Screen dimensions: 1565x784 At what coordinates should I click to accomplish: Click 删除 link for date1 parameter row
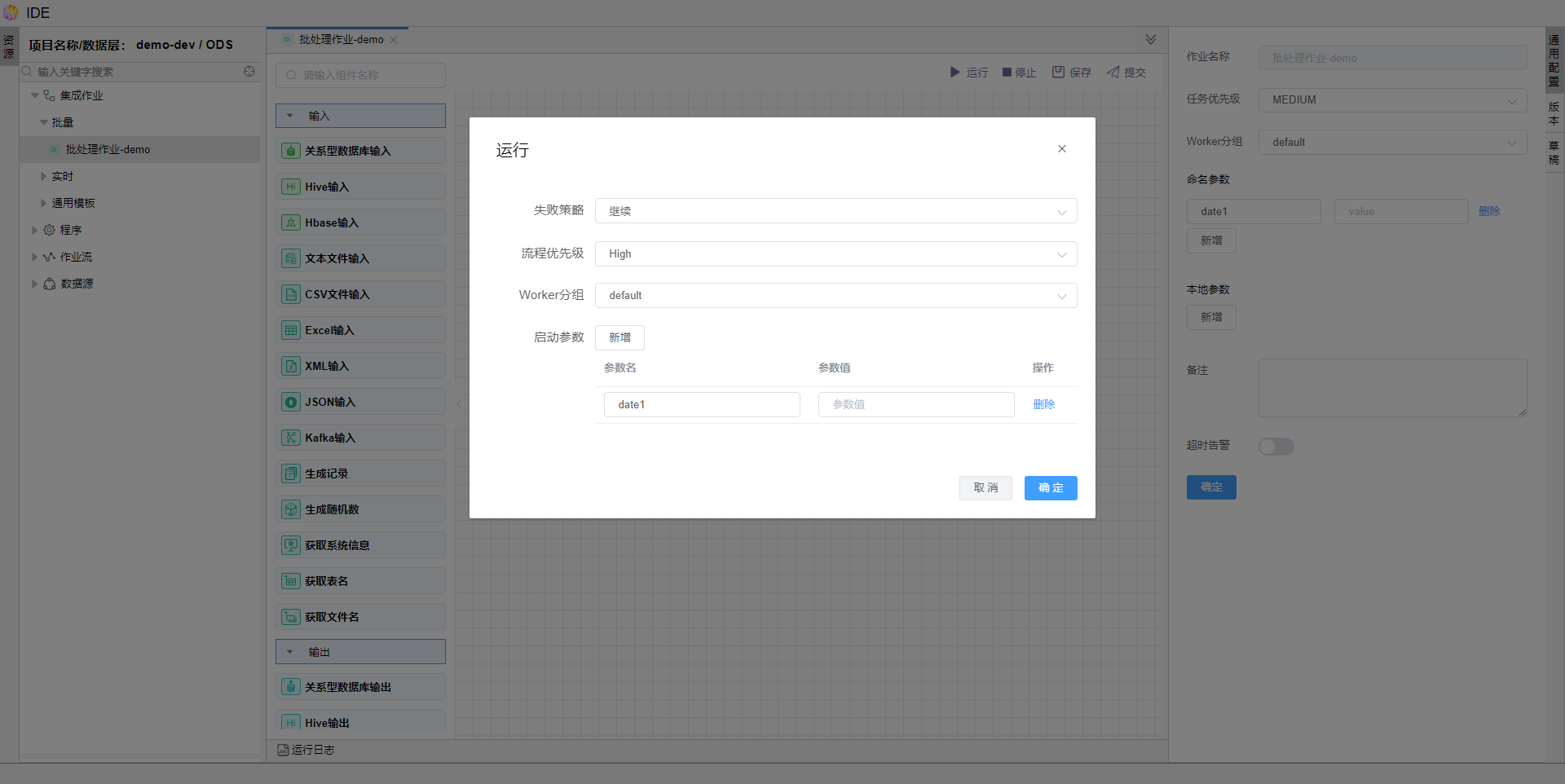1043,404
